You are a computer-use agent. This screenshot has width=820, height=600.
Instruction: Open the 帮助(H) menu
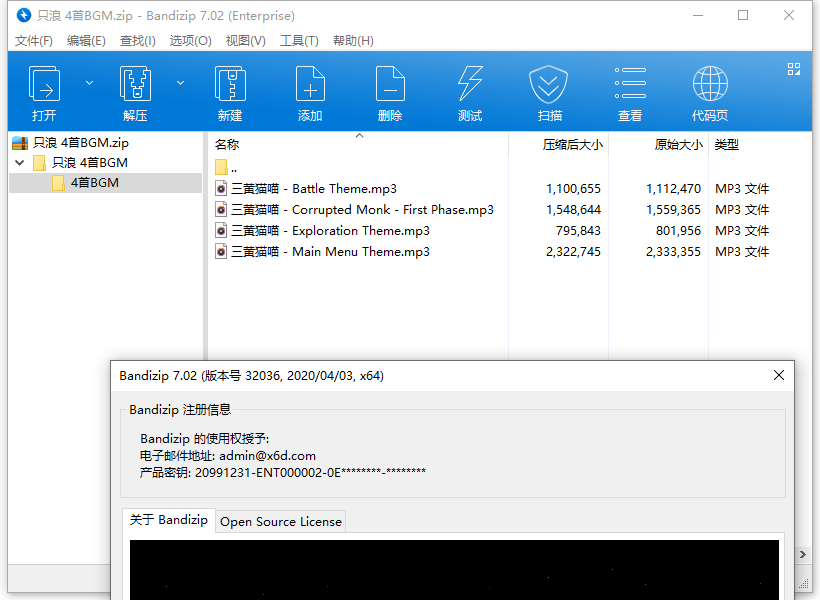(353, 41)
